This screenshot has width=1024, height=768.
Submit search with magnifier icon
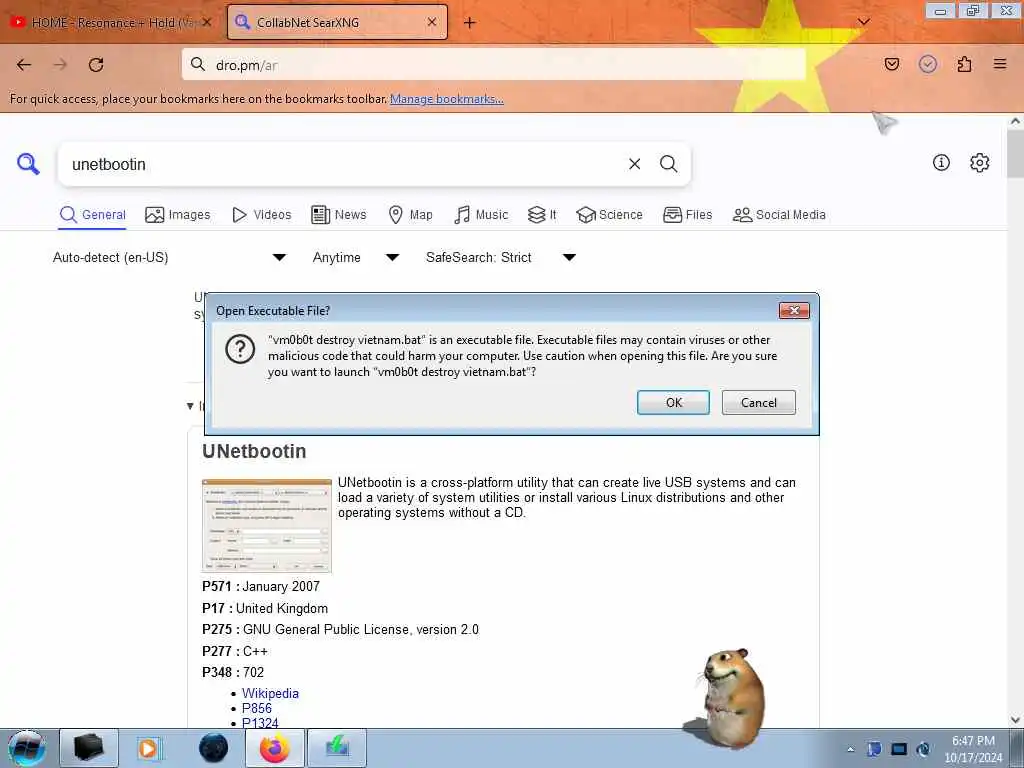(x=668, y=164)
